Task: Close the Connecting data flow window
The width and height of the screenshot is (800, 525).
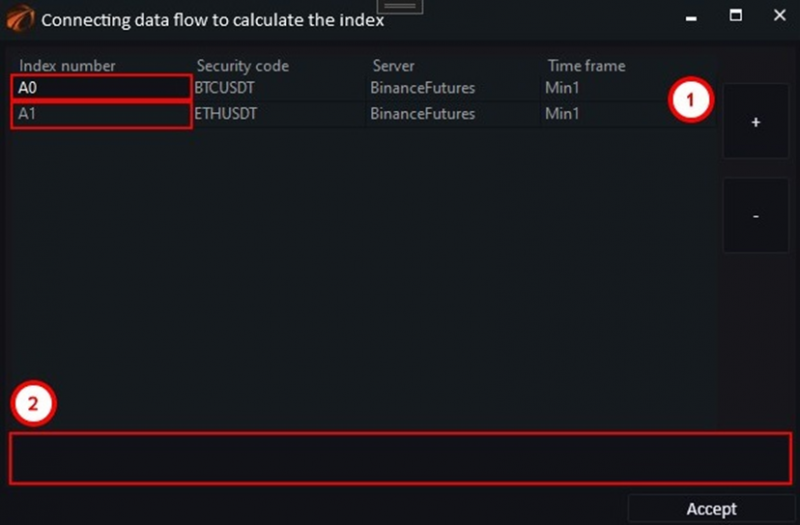Action: pos(779,16)
